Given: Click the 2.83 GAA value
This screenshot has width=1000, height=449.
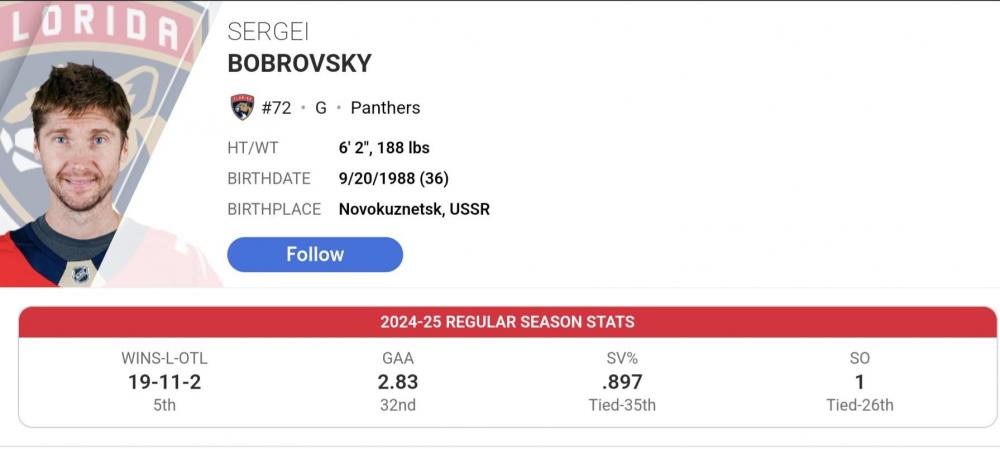Looking at the screenshot, I should 397,382.
